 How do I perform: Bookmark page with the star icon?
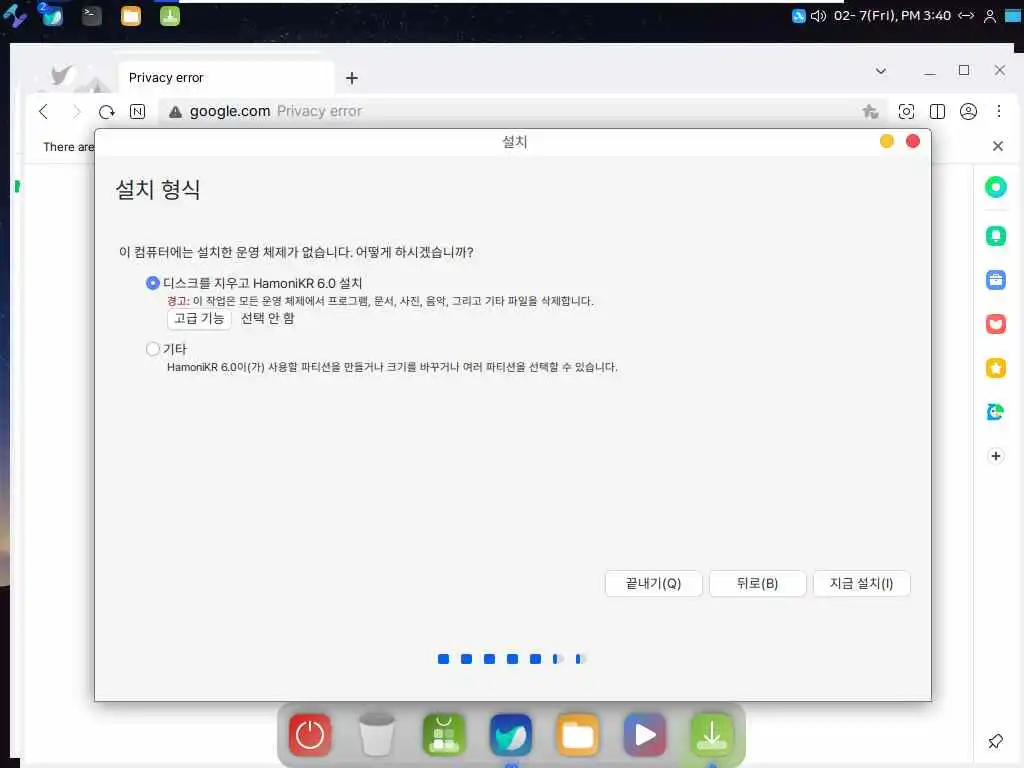click(x=870, y=112)
